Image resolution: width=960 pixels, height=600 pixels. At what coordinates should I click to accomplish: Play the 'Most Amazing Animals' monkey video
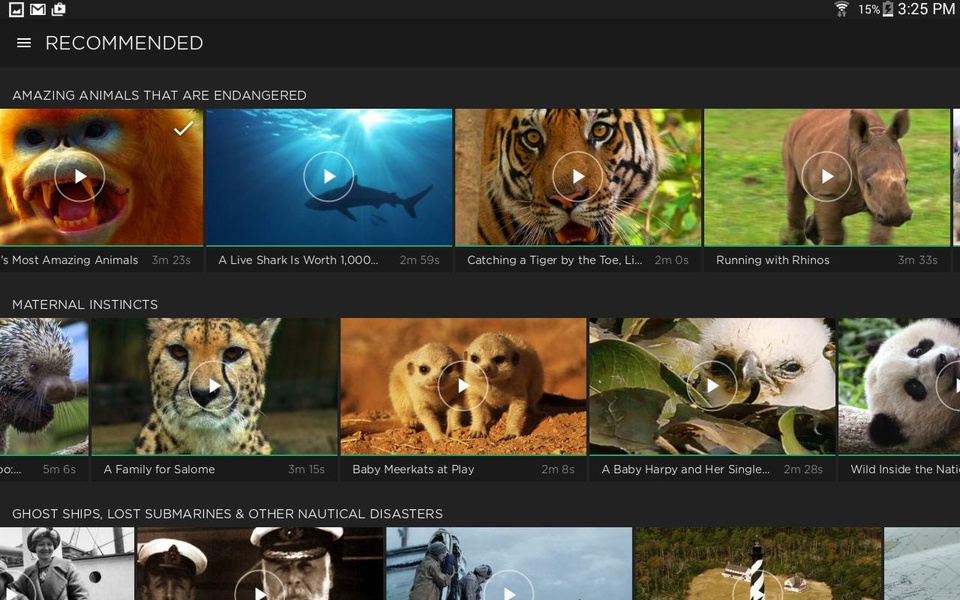(80, 176)
